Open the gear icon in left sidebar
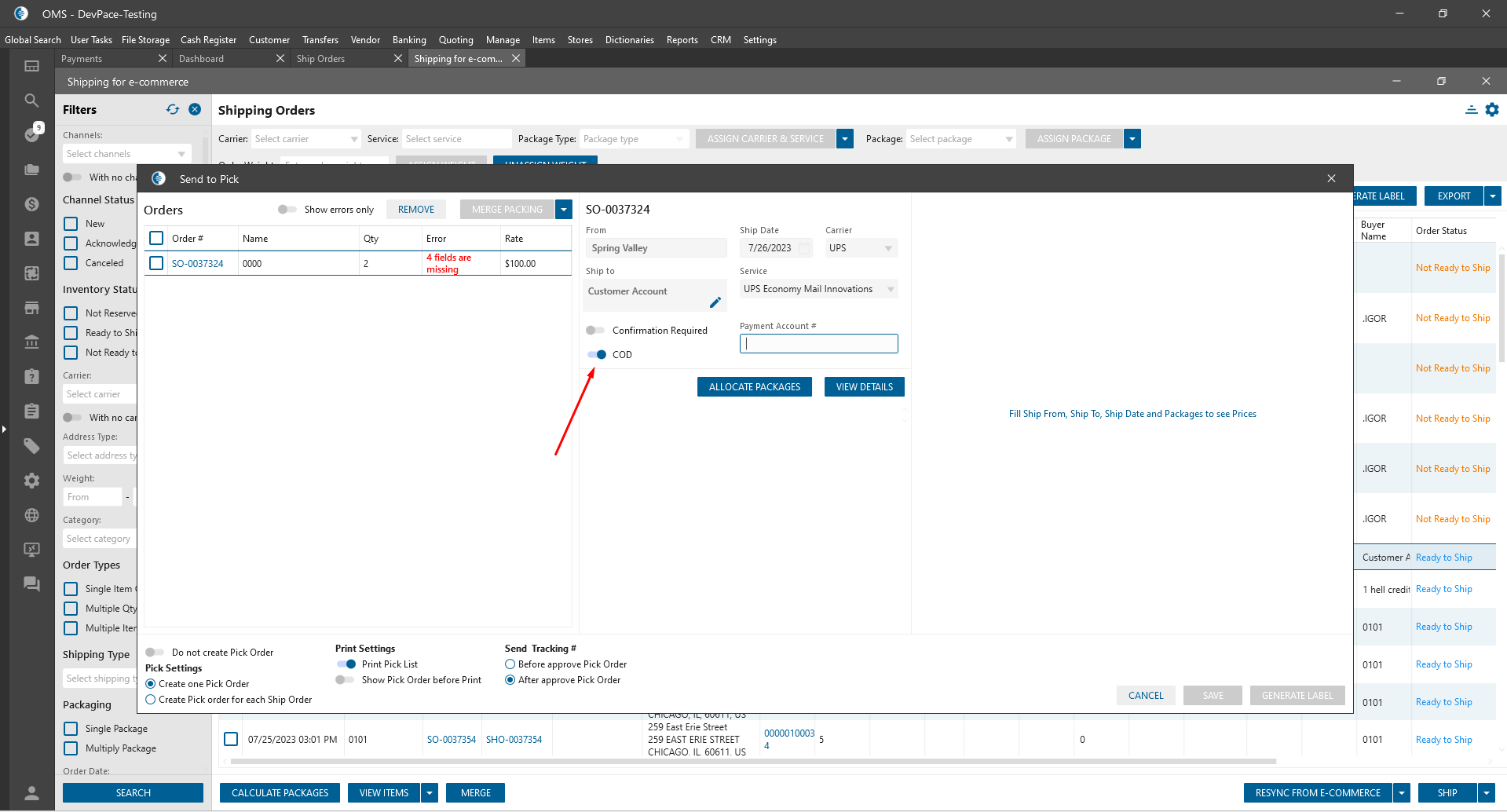 pyautogui.click(x=31, y=481)
